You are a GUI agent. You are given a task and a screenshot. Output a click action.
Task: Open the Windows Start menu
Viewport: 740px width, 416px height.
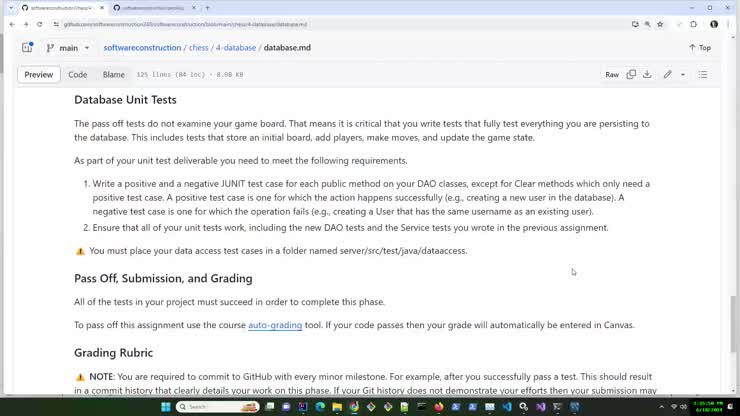pos(166,407)
